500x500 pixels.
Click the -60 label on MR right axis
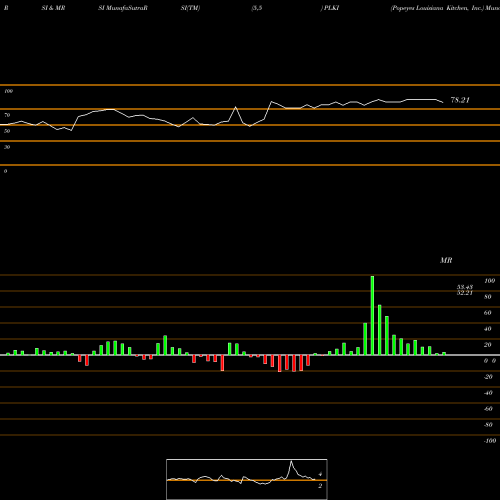488,409
